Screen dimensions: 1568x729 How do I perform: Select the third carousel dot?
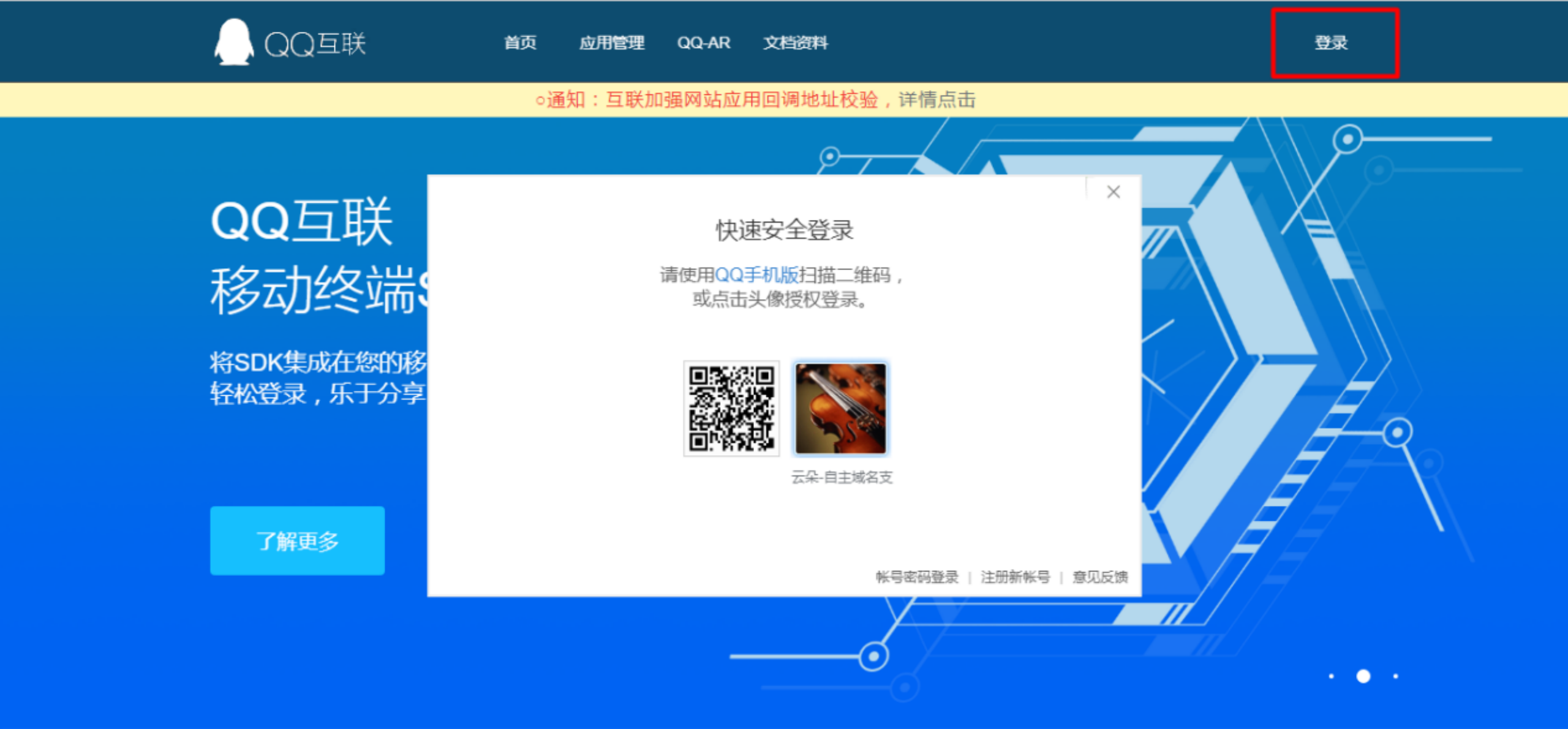(1395, 676)
